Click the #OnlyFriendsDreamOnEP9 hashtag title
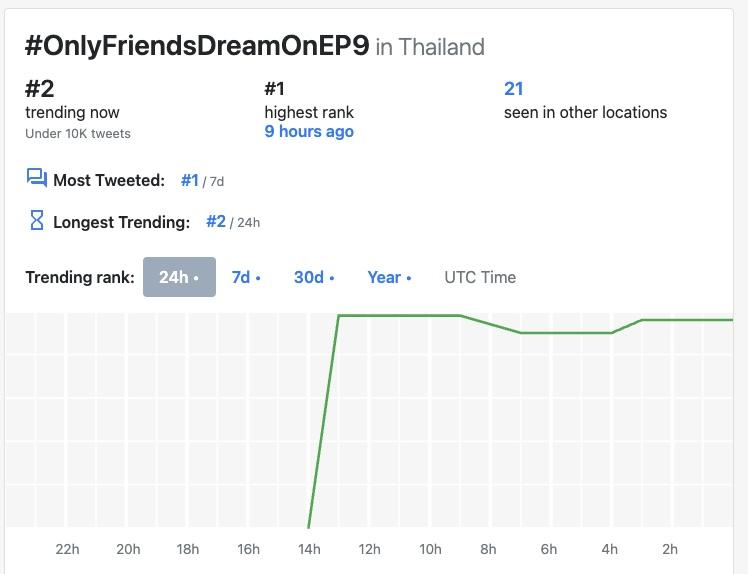 197,46
